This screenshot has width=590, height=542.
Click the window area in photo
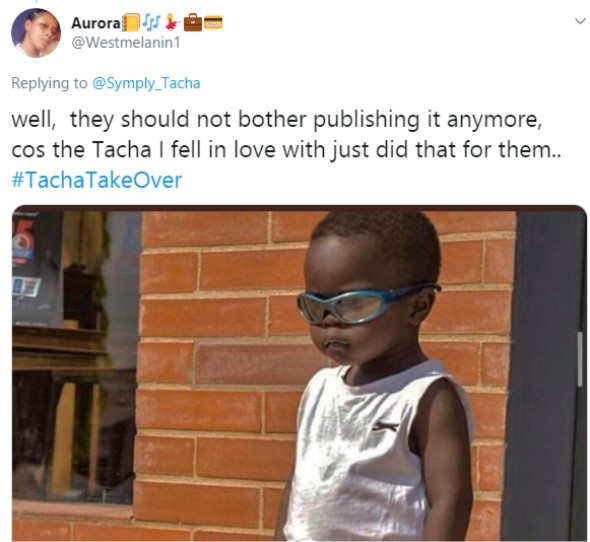(x=73, y=358)
